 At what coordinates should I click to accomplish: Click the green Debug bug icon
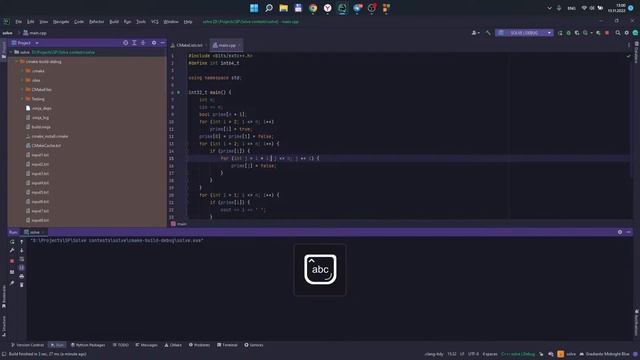pyautogui.click(x=569, y=33)
